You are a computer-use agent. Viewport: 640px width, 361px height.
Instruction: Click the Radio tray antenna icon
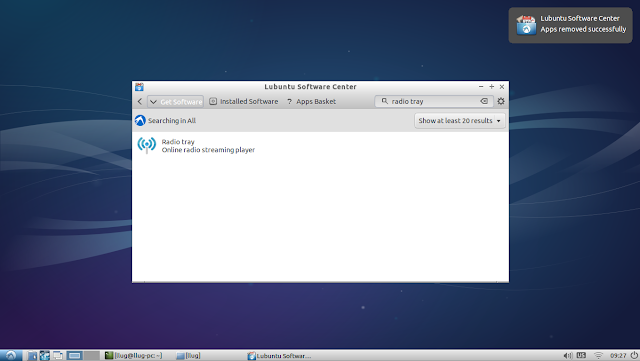tap(147, 145)
